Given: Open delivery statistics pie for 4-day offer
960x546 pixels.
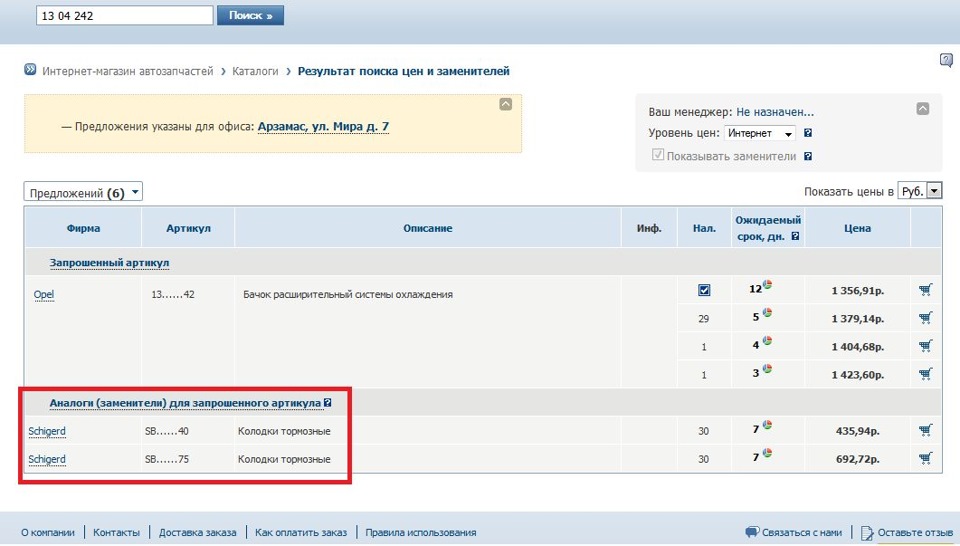Looking at the screenshot, I should (767, 341).
